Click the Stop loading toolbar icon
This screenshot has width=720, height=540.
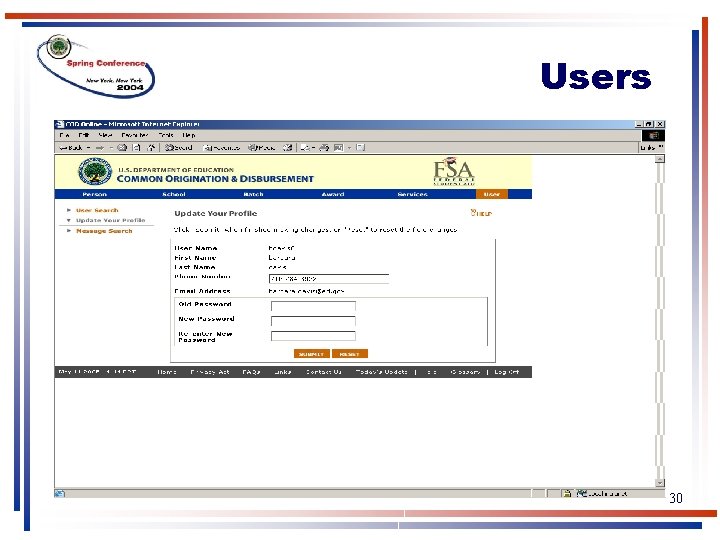[122, 148]
